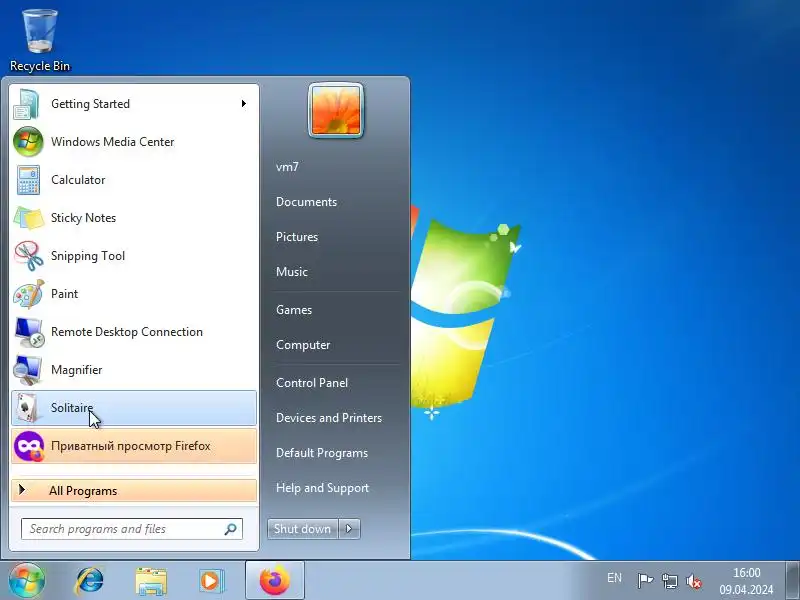800x600 pixels.
Task: Open Windows Explorer from the taskbar
Action: pos(151,581)
